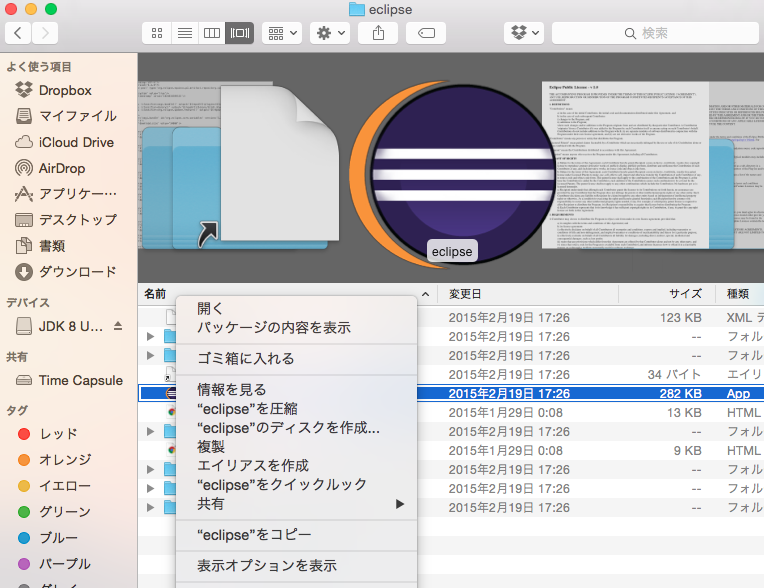Open the gear action menu
Screen dimensions: 764x588
tap(330, 33)
